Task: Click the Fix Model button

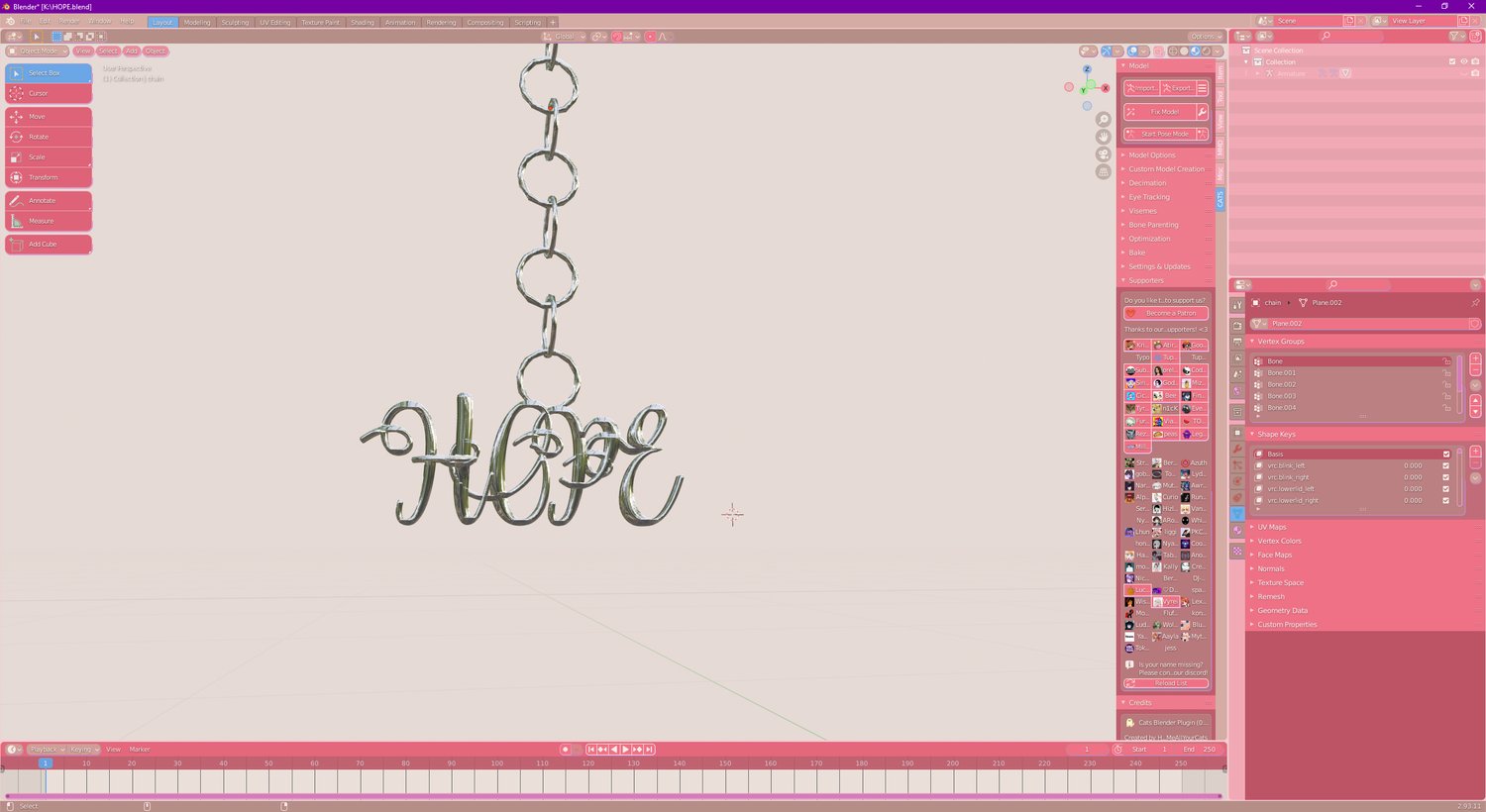Action: [1159, 112]
